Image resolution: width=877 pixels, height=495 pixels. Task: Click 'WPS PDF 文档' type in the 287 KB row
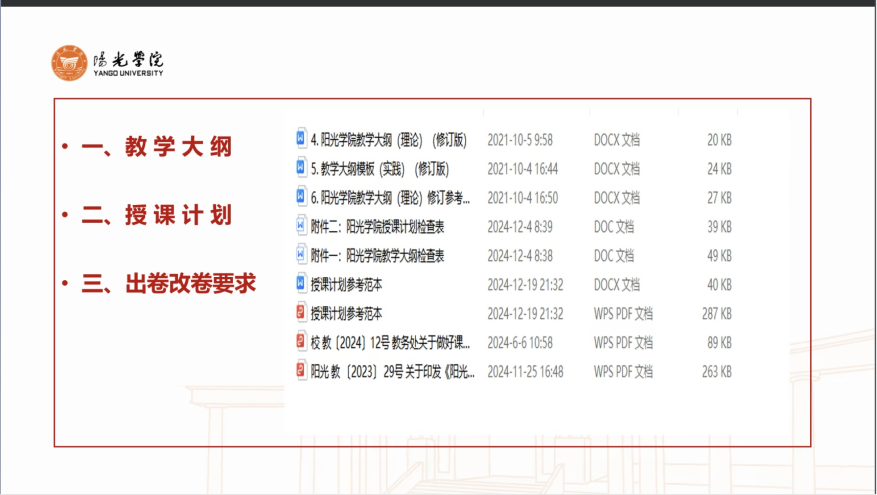[x=623, y=314]
